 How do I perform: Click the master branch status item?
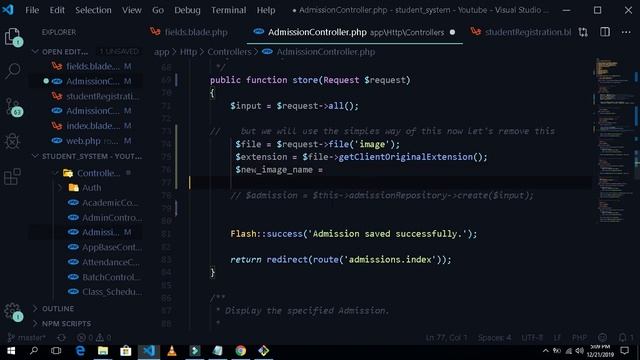click(x=27, y=338)
